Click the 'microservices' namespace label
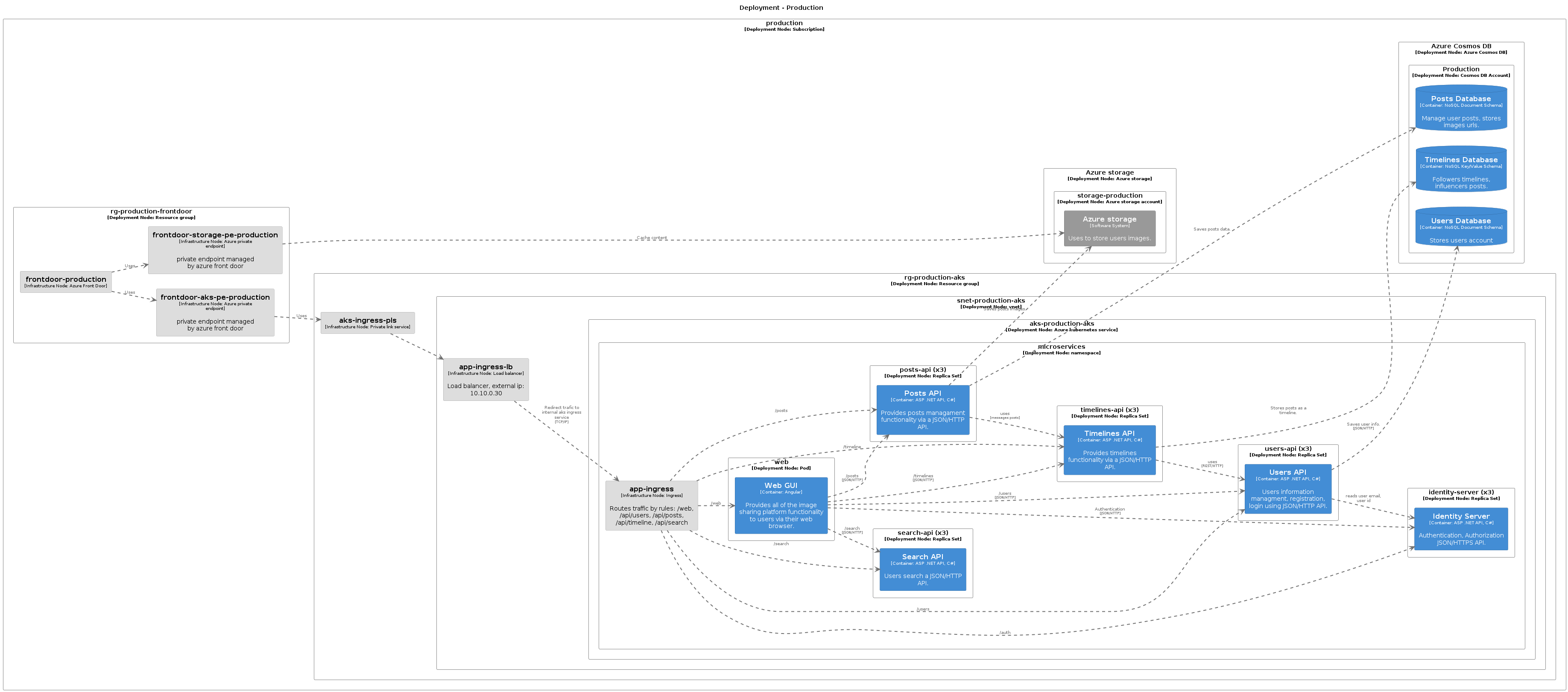This screenshot has height=692, width=1568. (1062, 347)
